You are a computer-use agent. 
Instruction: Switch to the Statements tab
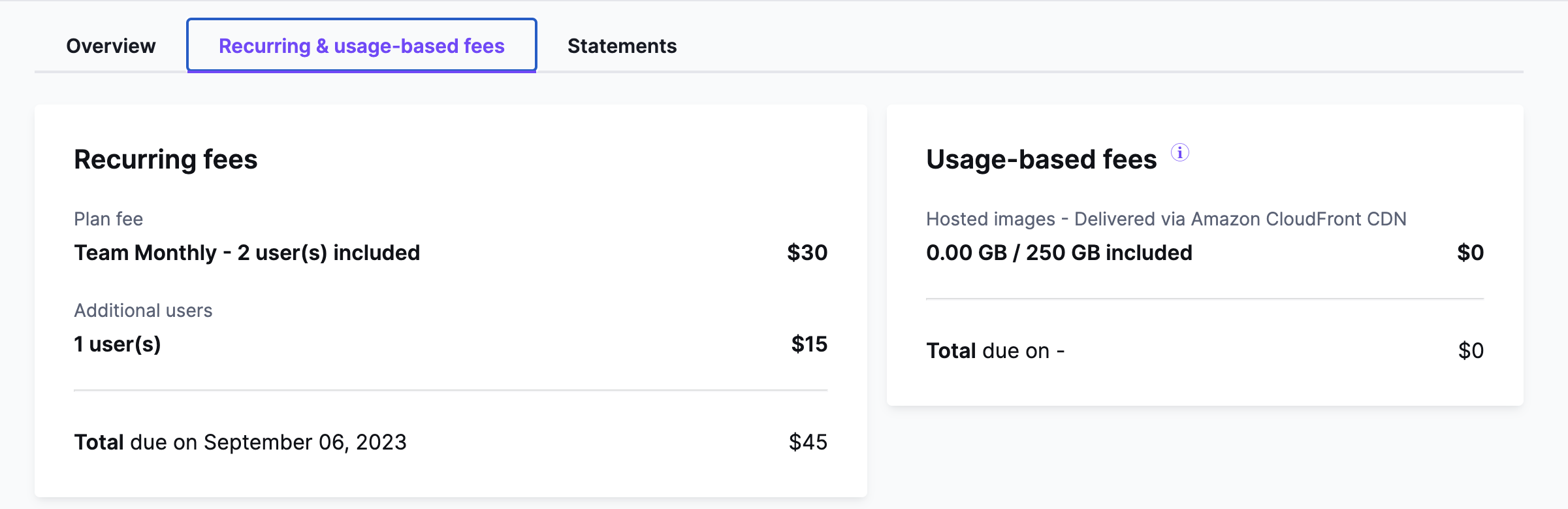tap(622, 46)
